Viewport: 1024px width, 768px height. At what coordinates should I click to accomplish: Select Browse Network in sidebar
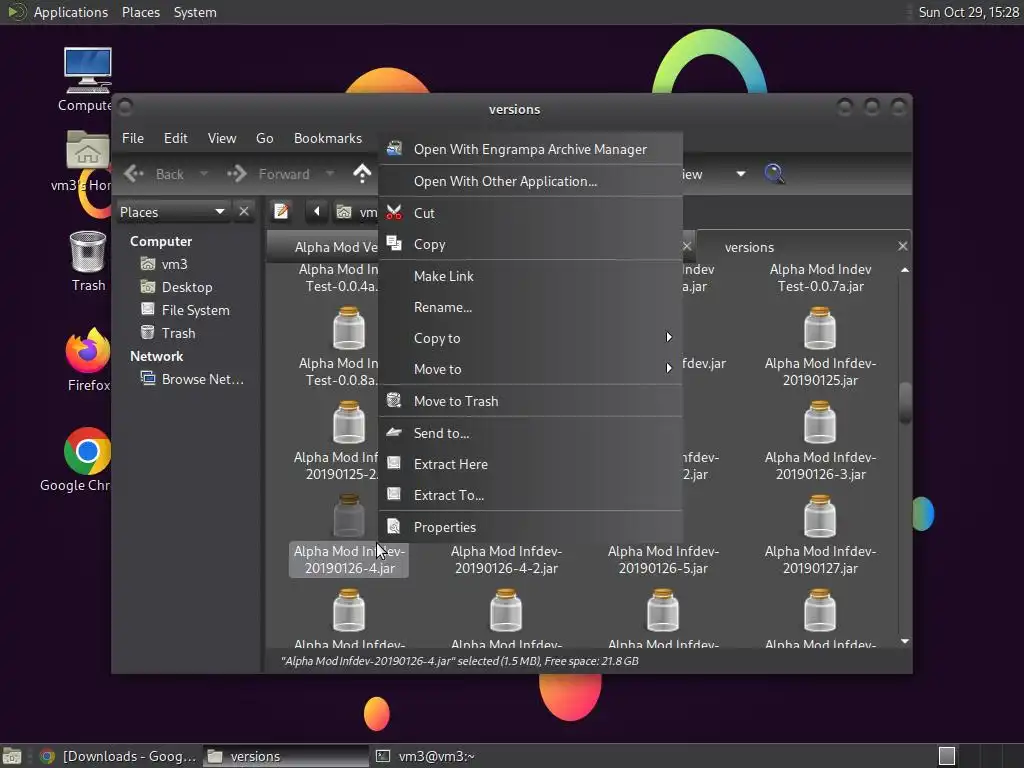pos(202,379)
